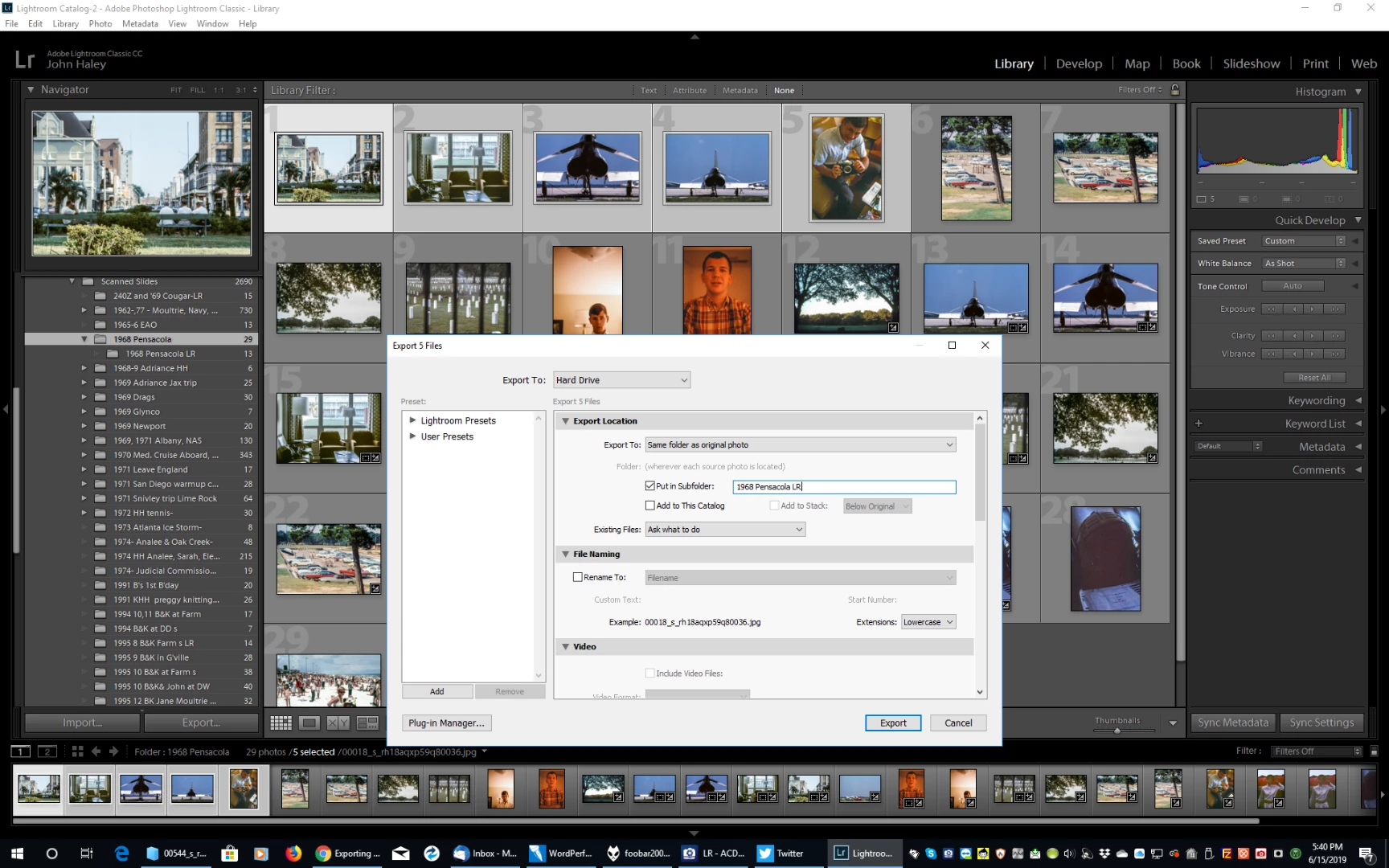Collapse Export Location section
Viewport: 1389px width, 868px height.
[565, 421]
